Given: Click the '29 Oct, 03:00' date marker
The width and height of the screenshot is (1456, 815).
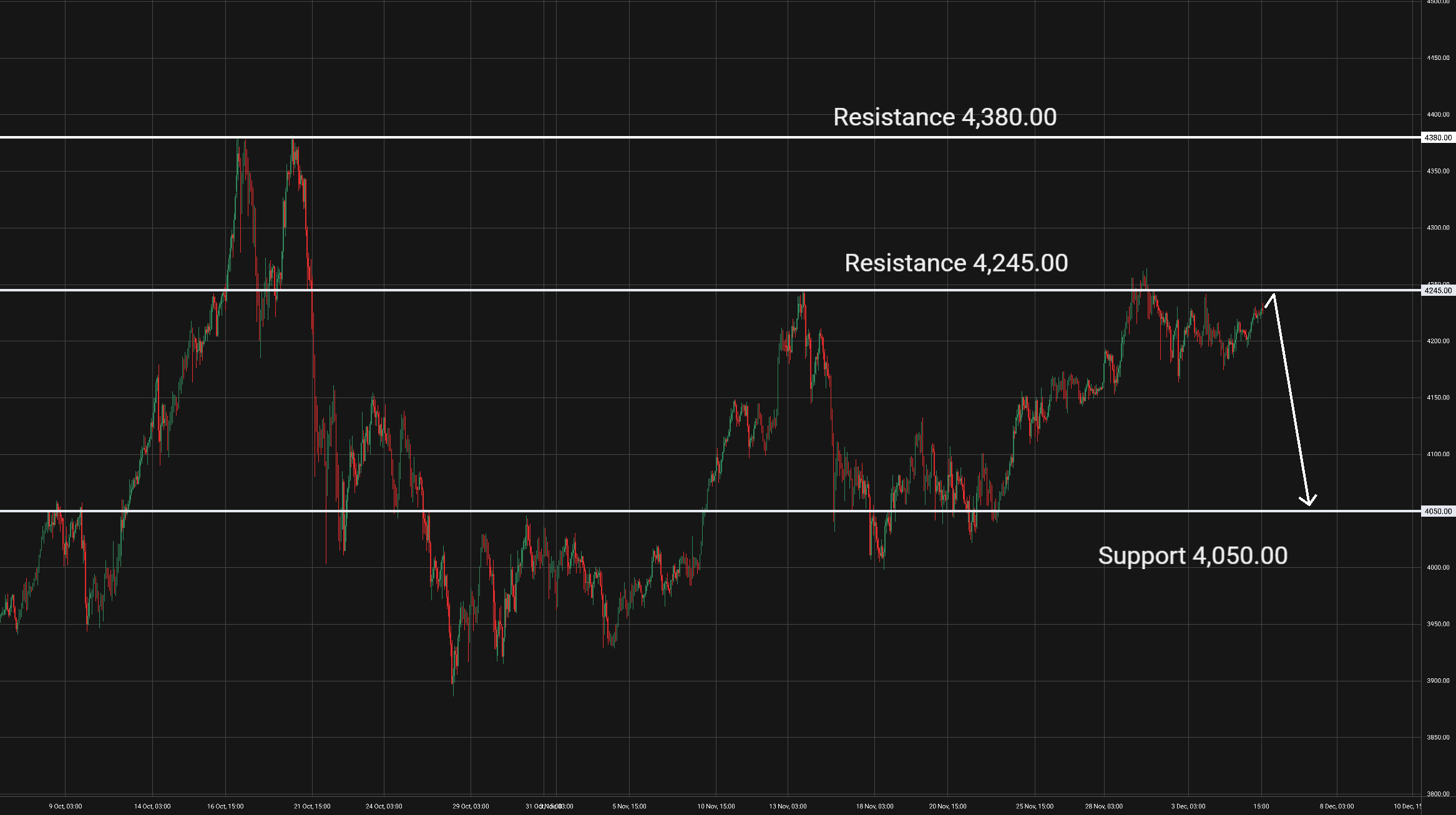Looking at the screenshot, I should [471, 806].
